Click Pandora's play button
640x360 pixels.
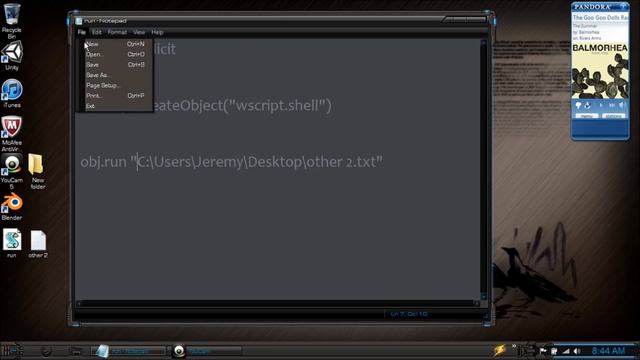click(601, 105)
